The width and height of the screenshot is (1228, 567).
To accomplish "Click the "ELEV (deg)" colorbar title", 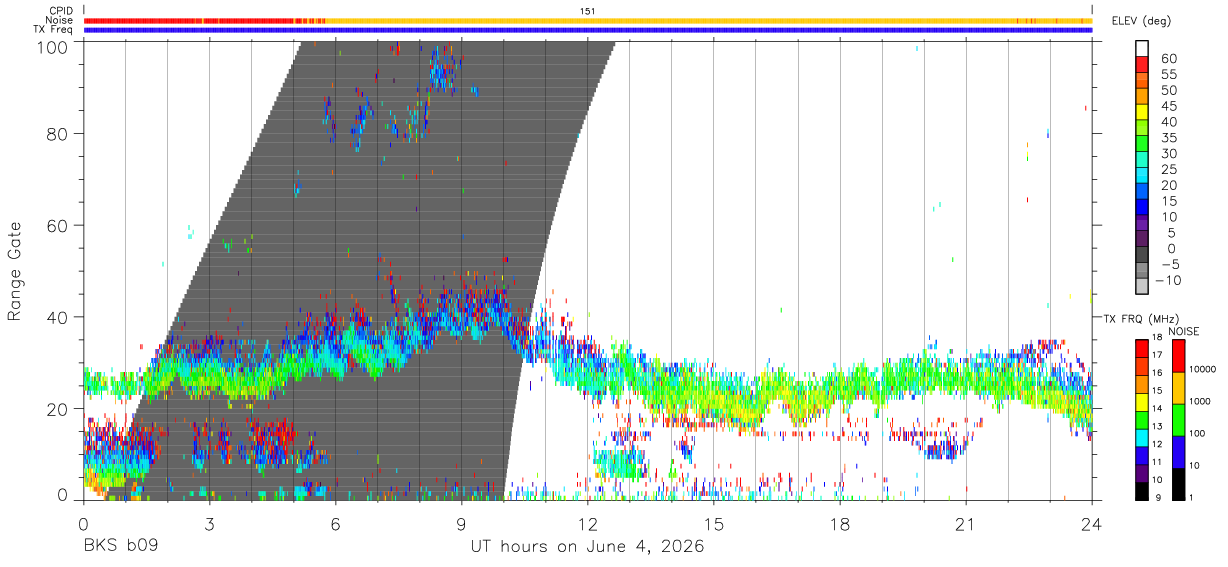I will pyautogui.click(x=1143, y=20).
